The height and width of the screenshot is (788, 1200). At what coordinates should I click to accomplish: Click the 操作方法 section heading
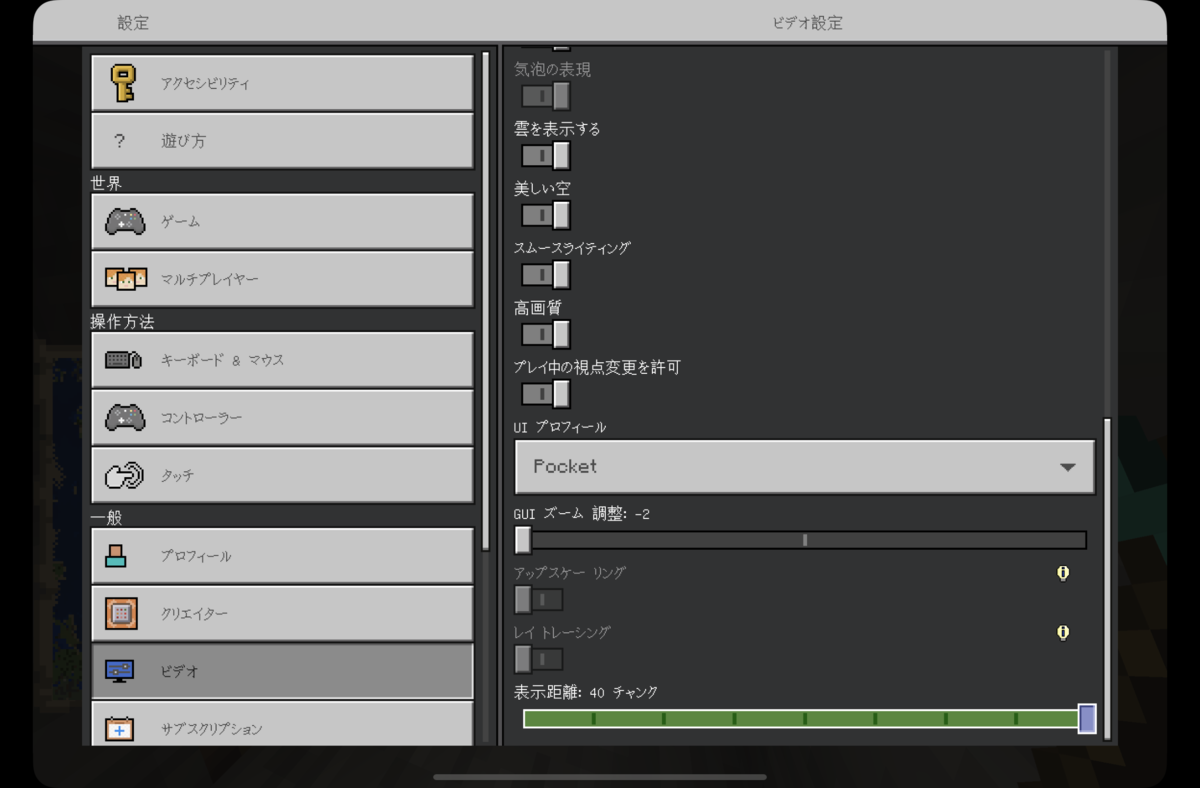[x=122, y=322]
